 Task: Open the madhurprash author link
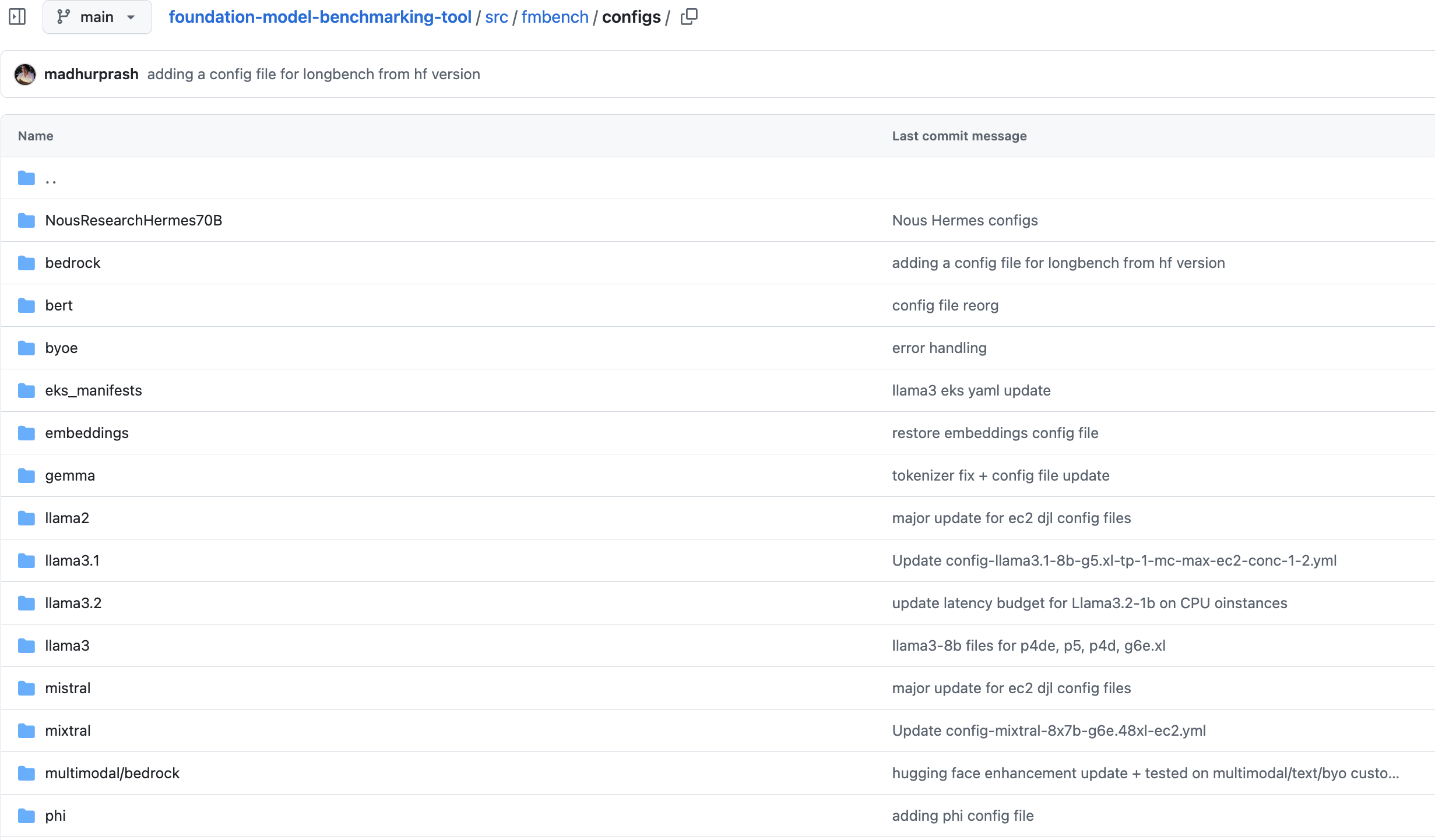[92, 74]
